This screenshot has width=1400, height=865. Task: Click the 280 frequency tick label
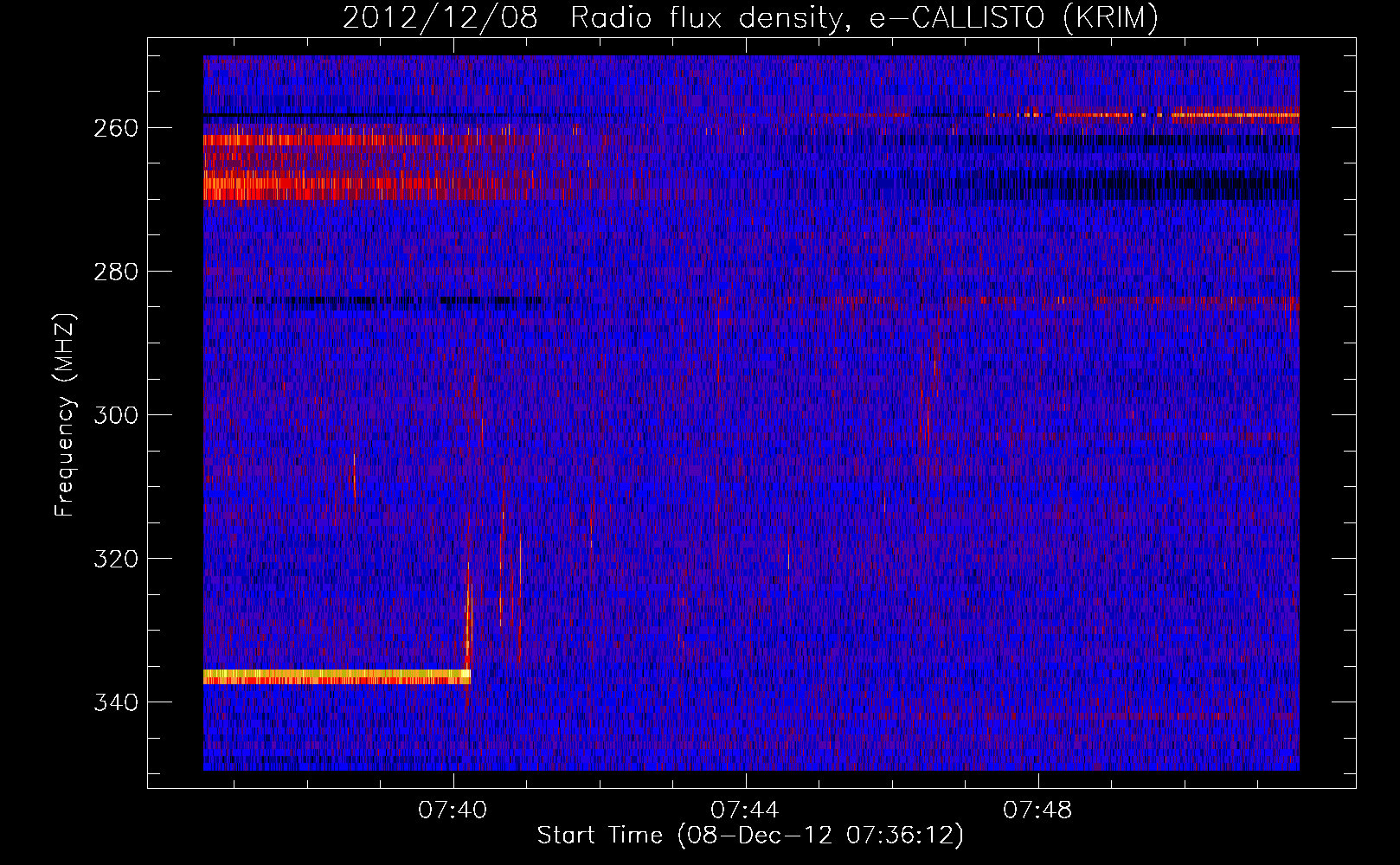click(x=115, y=272)
